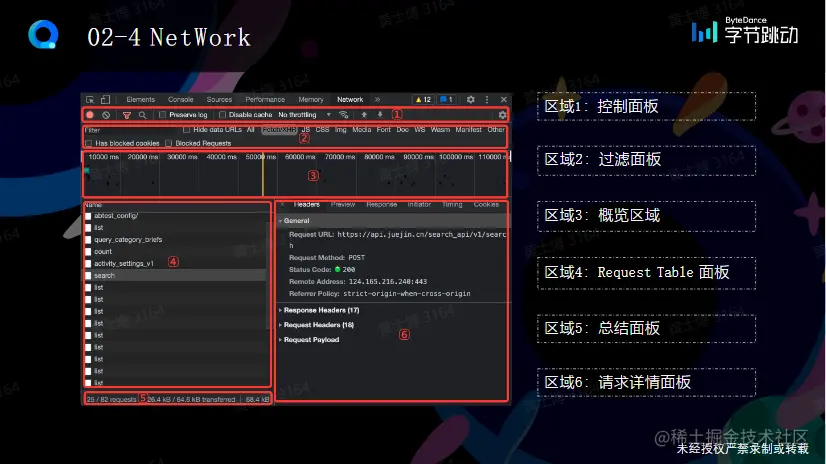Enable the Preserve log checkbox
Screen dimensions: 826x464
tap(162, 115)
